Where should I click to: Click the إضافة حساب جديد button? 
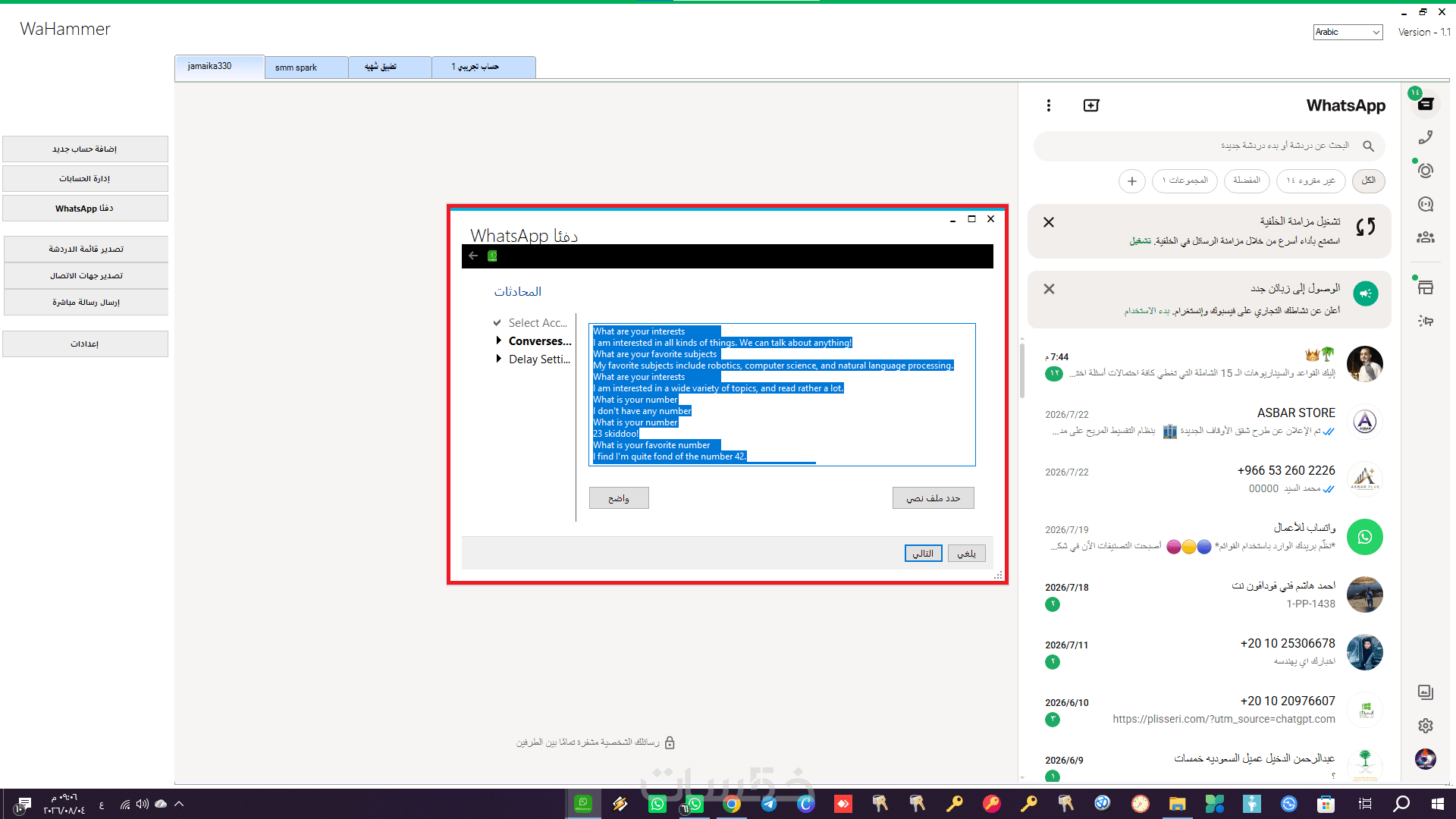(85, 149)
